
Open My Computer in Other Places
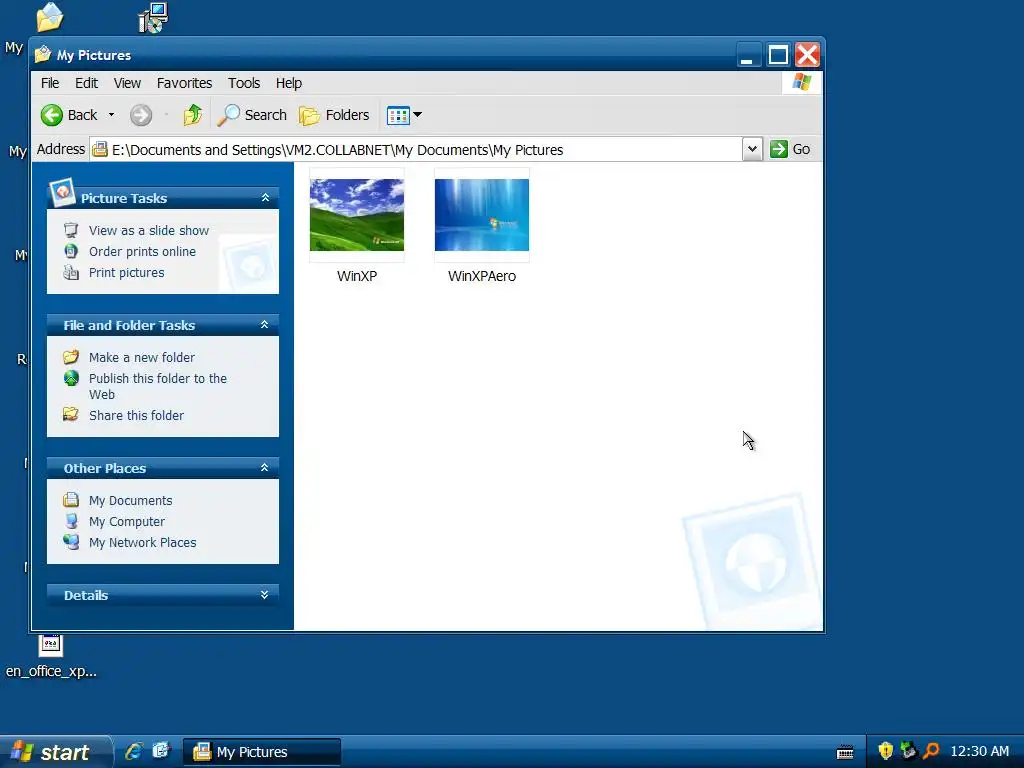tap(127, 521)
